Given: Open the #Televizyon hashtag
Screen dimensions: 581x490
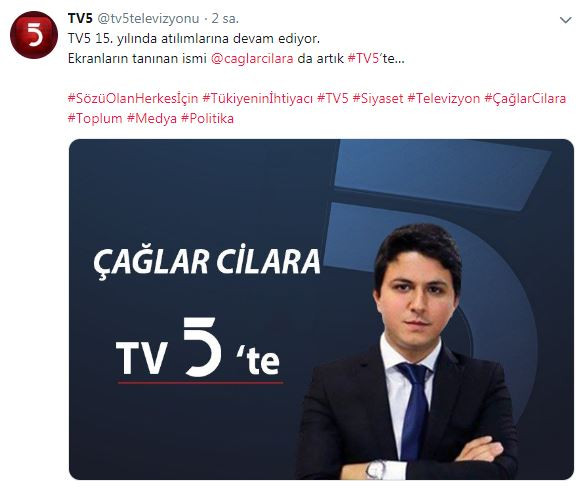Looking at the screenshot, I should click(444, 98).
